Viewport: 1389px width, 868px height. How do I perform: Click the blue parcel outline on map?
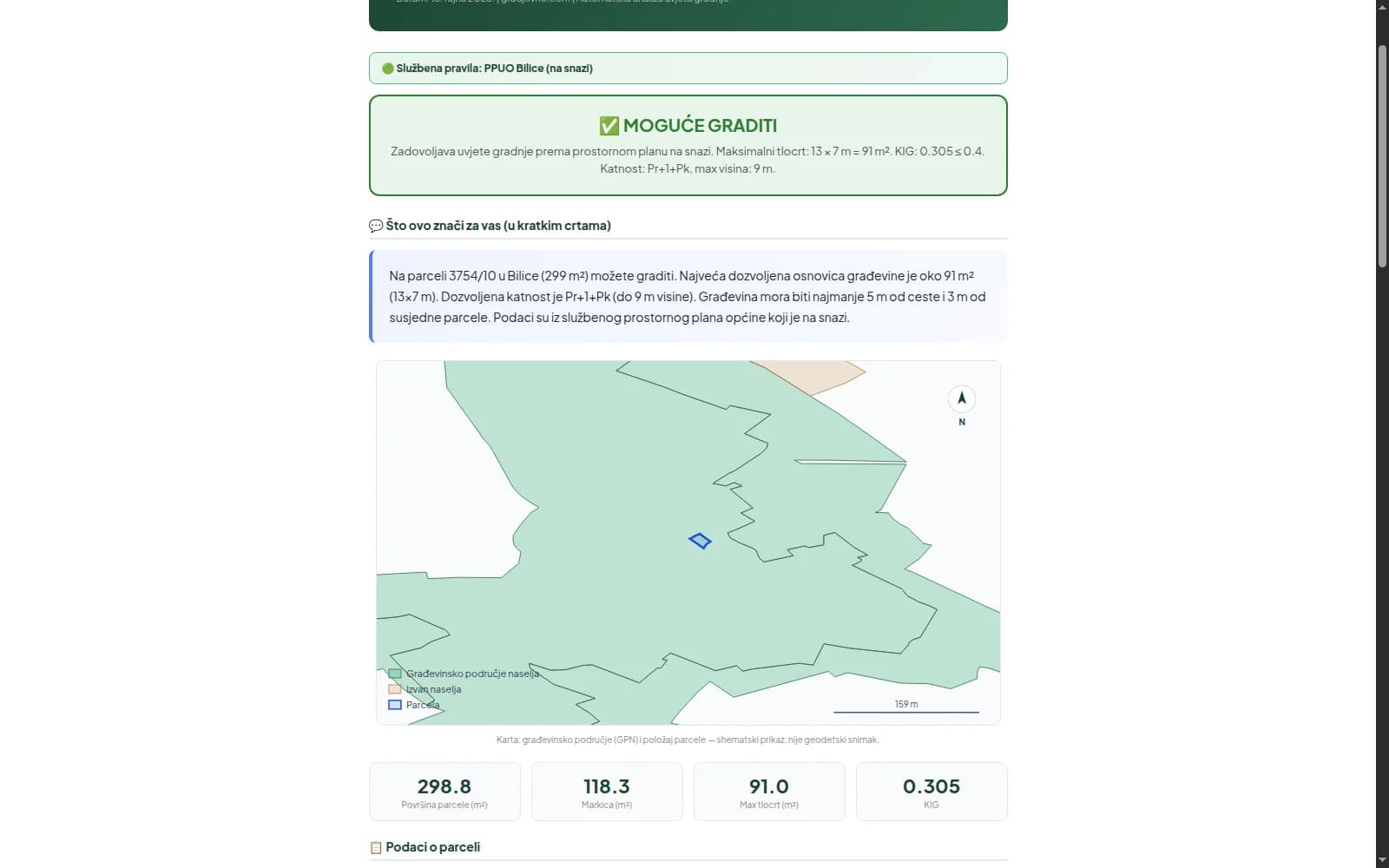coord(700,541)
